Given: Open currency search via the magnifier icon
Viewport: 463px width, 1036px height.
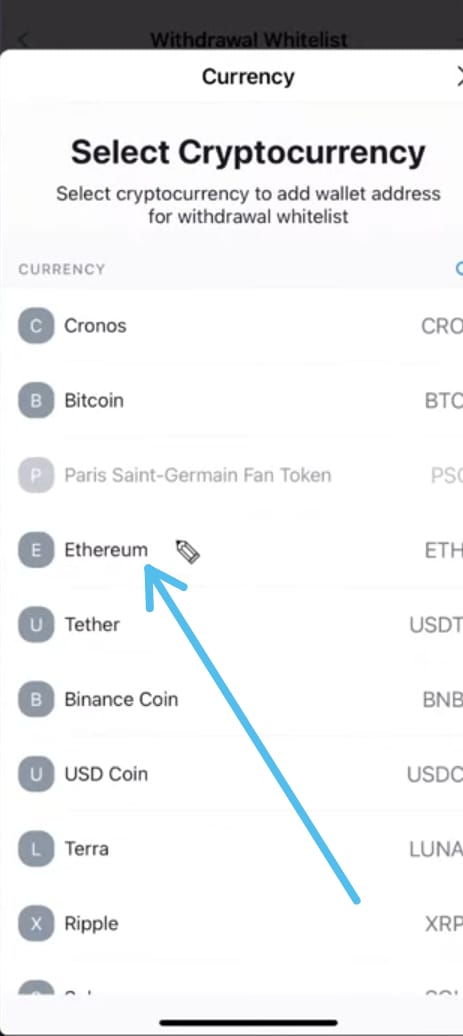Looking at the screenshot, I should (x=459, y=268).
